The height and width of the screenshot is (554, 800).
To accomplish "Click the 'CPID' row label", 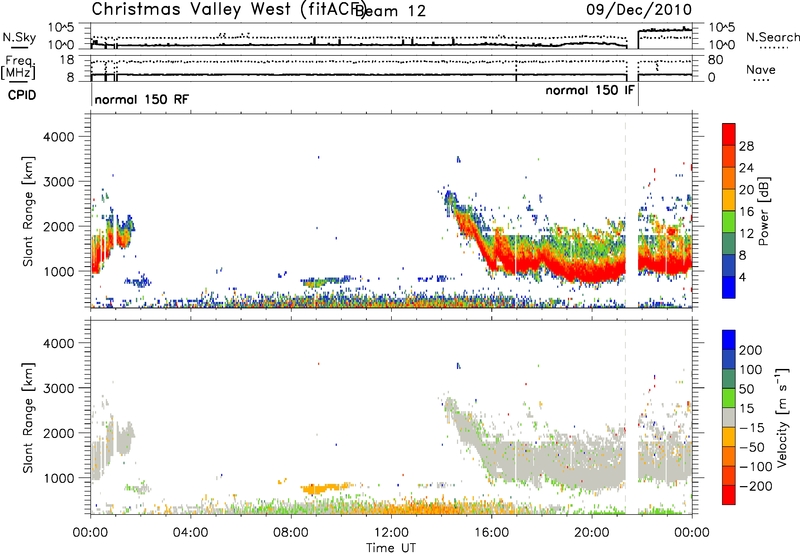I will point(22,95).
